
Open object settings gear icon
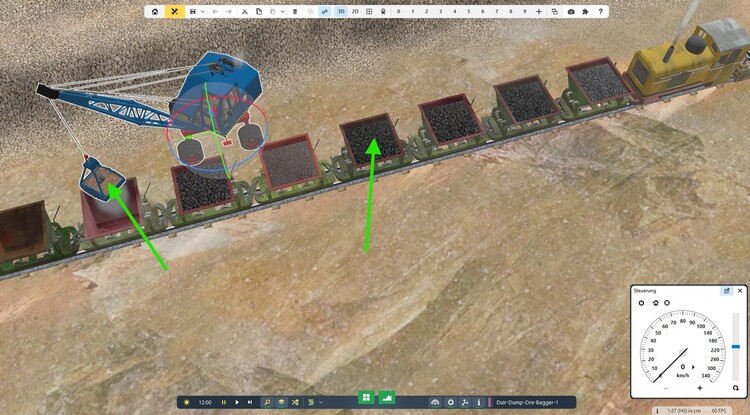pyautogui.click(x=451, y=403)
